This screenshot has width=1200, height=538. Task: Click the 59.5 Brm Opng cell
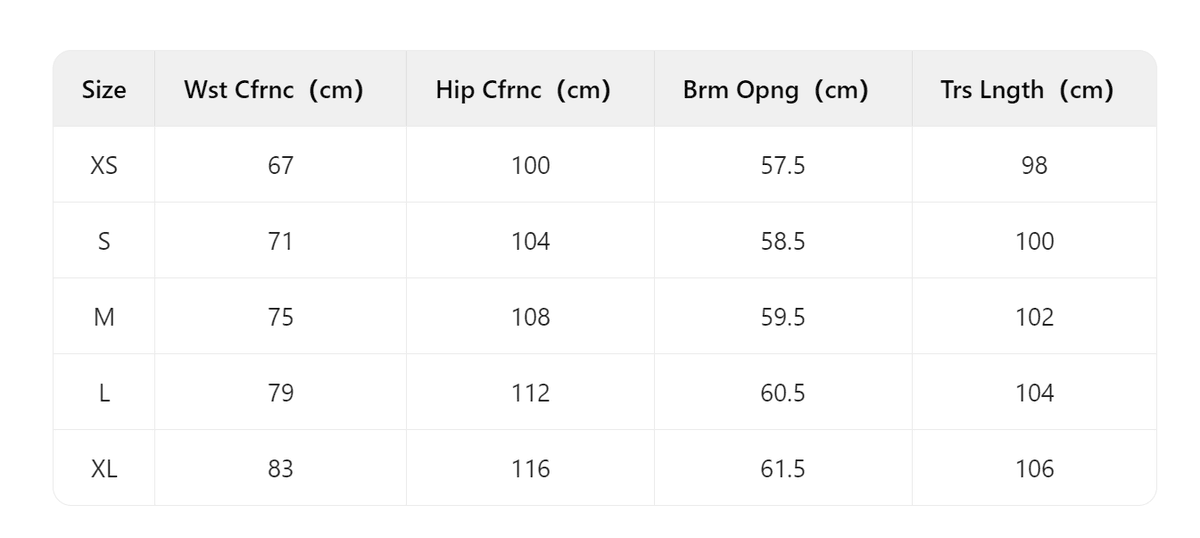pos(783,318)
